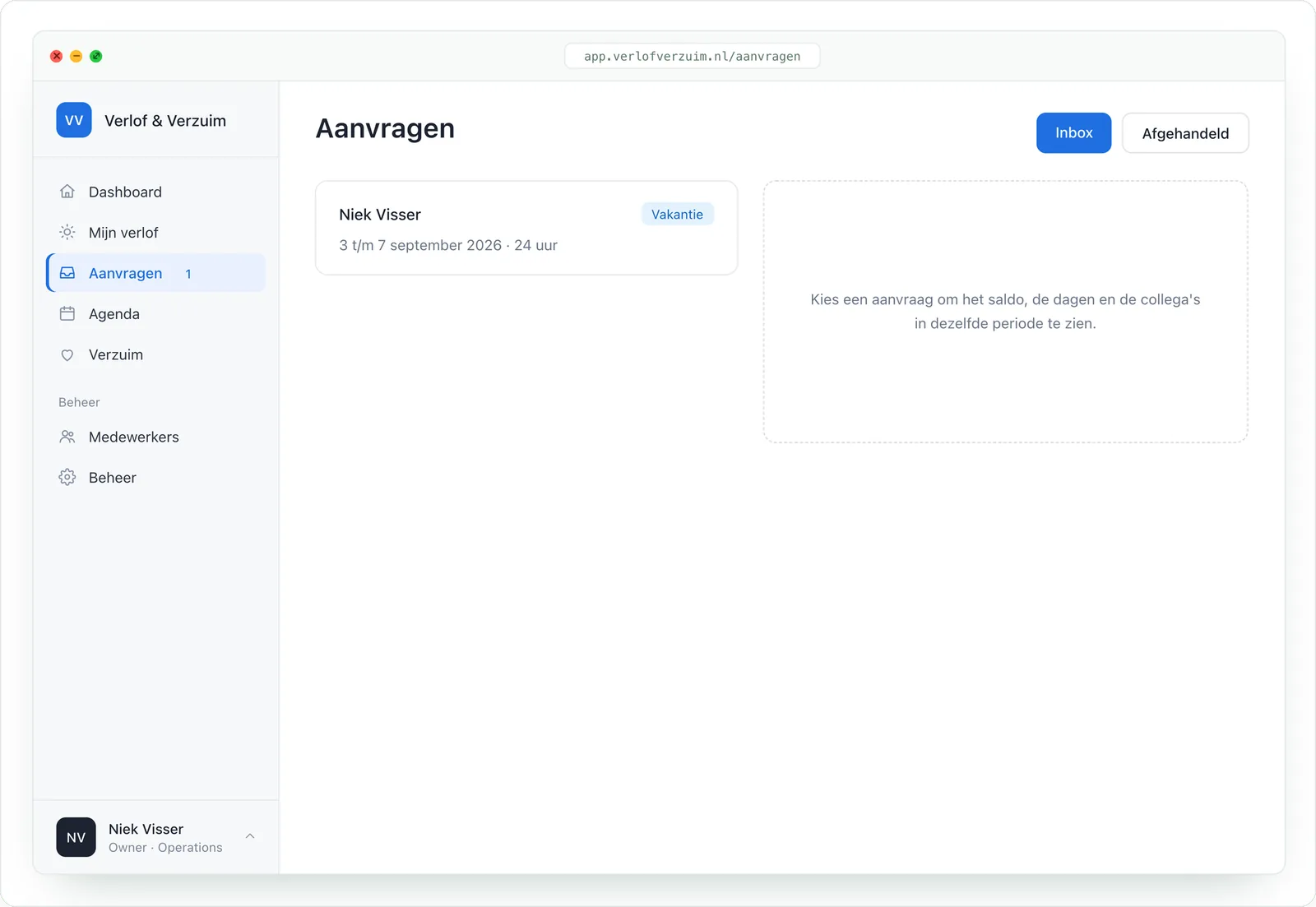Click the Aanvragen page heading
Screen dimensions: 1316x907
click(385, 128)
